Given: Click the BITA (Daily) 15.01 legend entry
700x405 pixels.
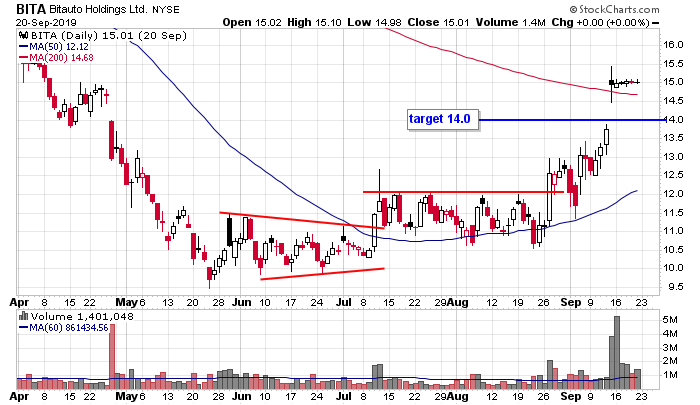Looking at the screenshot, I should [108, 36].
